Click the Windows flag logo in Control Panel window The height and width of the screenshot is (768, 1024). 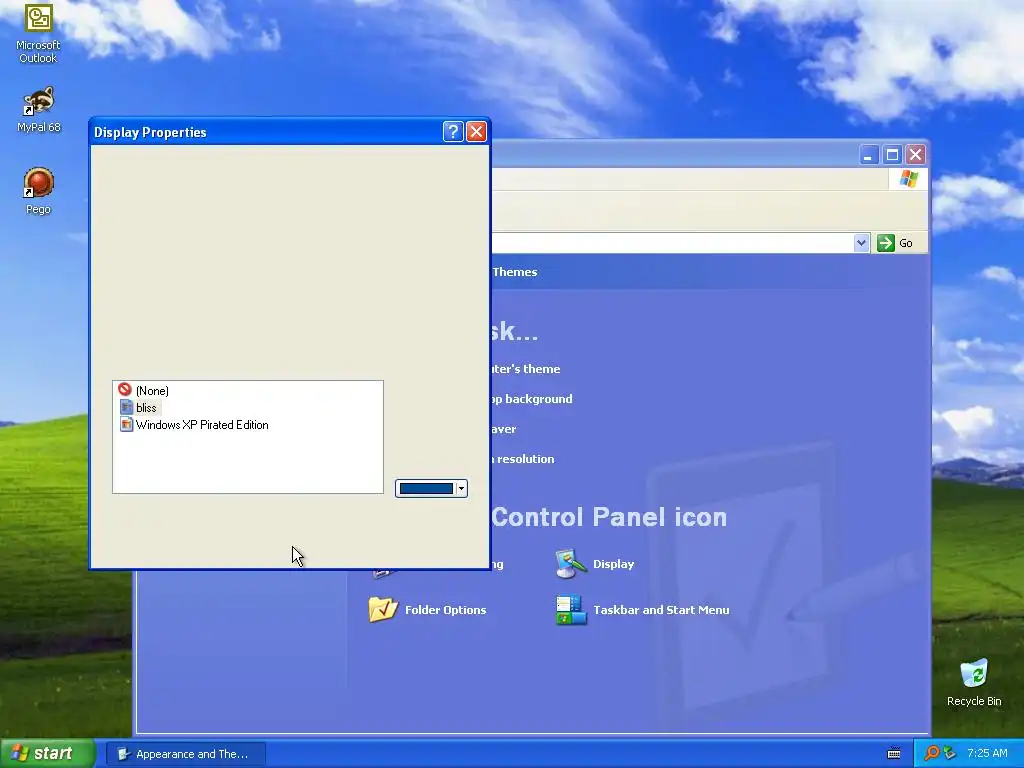click(908, 179)
